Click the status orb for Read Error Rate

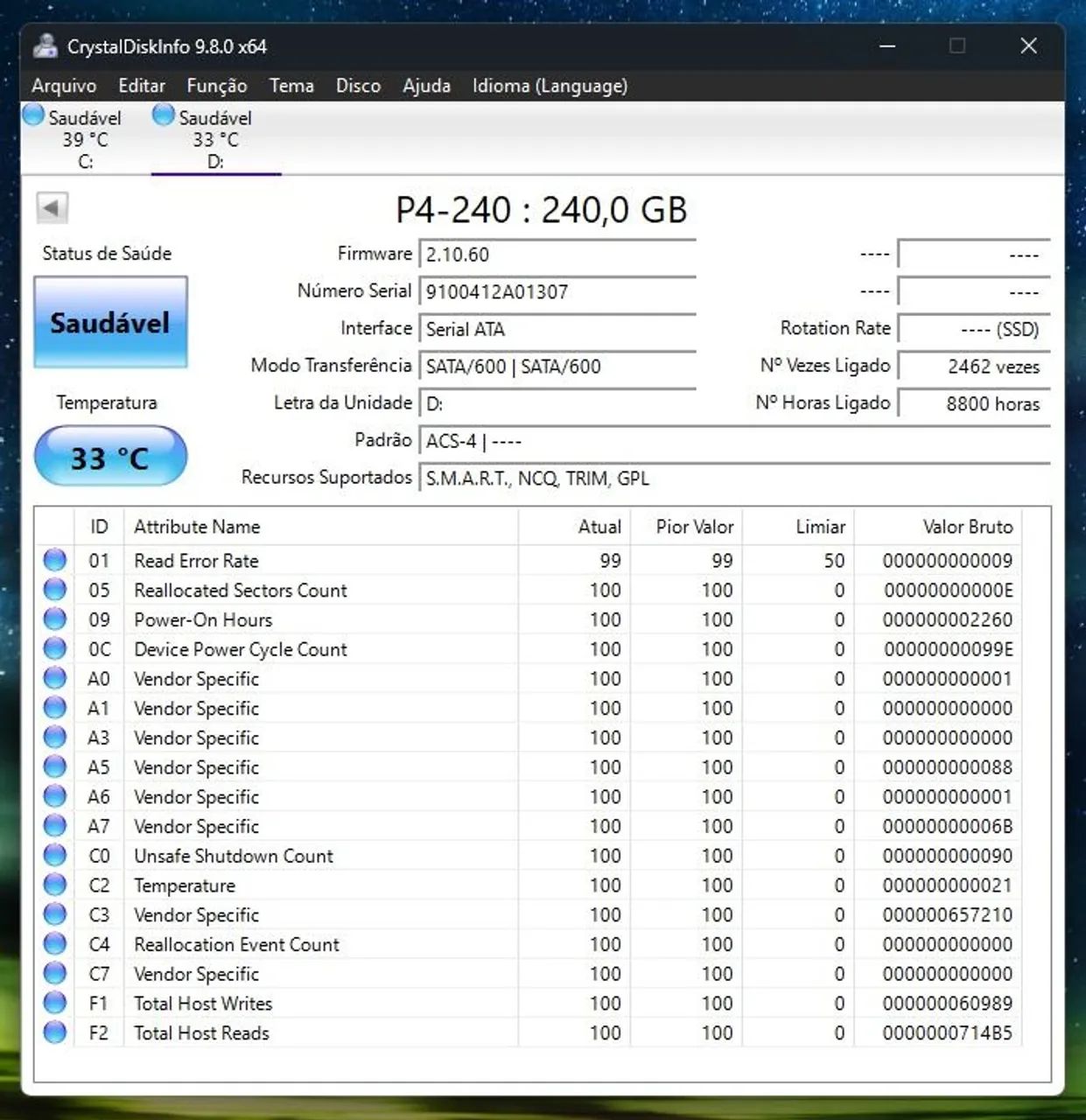point(55,560)
